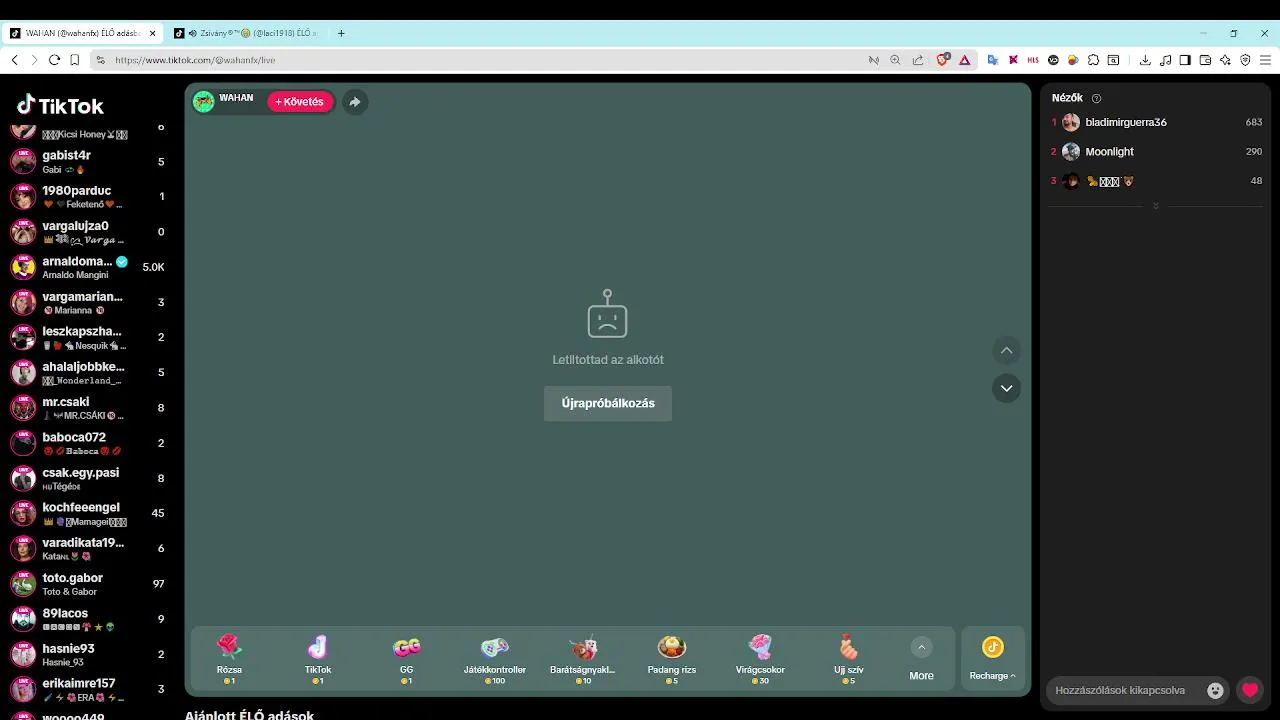Open csak.egy.pasi live channel
The image size is (1280, 720).
coord(90,478)
